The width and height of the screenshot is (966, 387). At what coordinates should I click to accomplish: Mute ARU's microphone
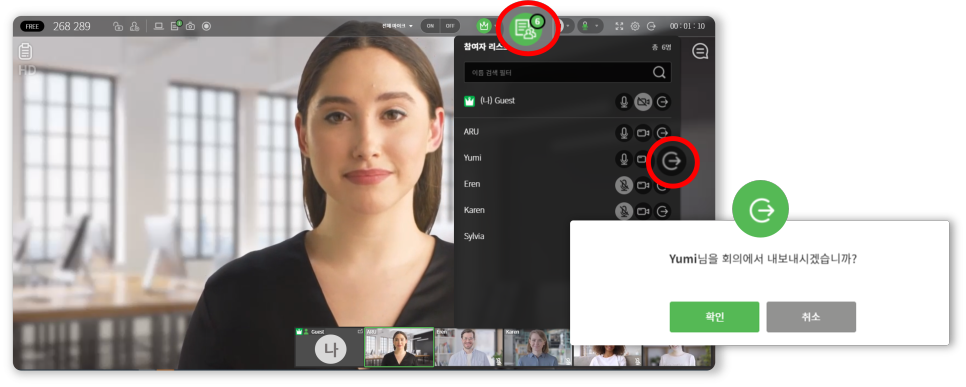(x=624, y=132)
